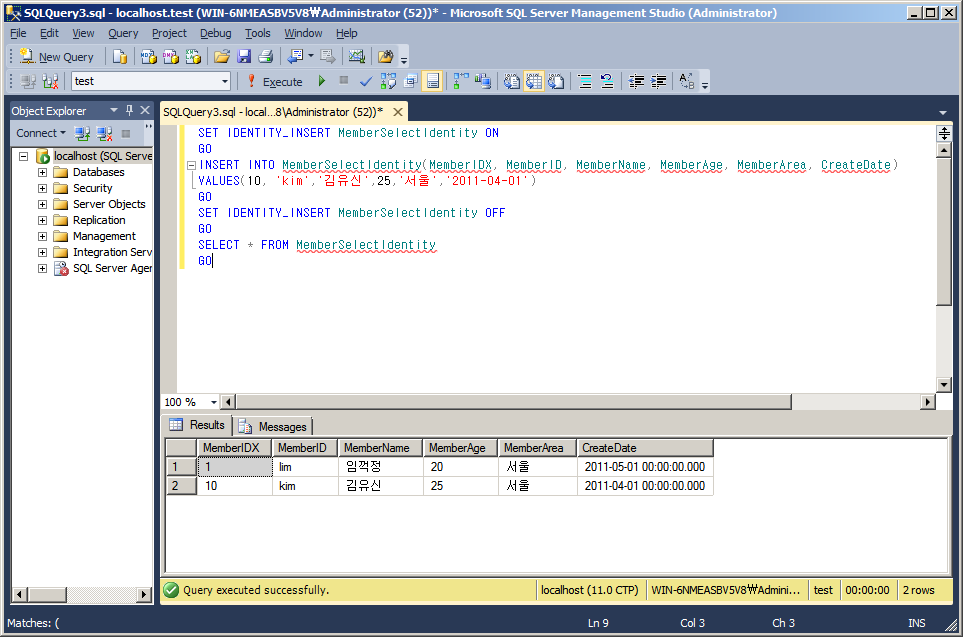Click the MemberName column header
963x637 pixels.
(x=380, y=448)
